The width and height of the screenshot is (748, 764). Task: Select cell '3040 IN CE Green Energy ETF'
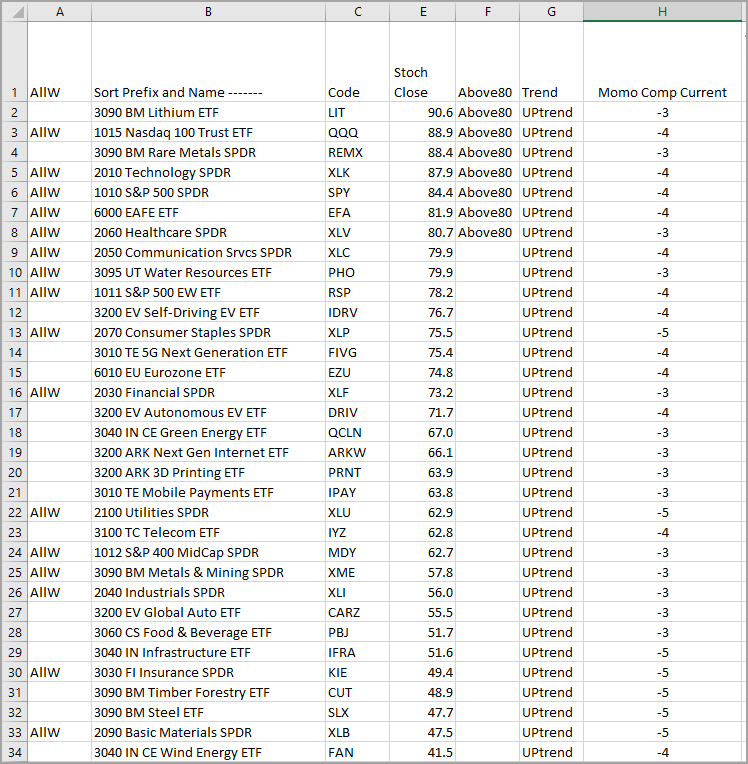tap(208, 432)
